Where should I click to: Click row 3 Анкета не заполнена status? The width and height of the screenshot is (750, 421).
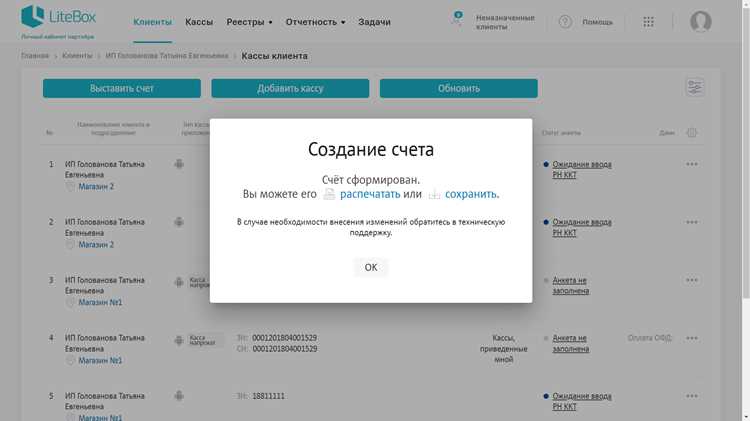coord(570,286)
